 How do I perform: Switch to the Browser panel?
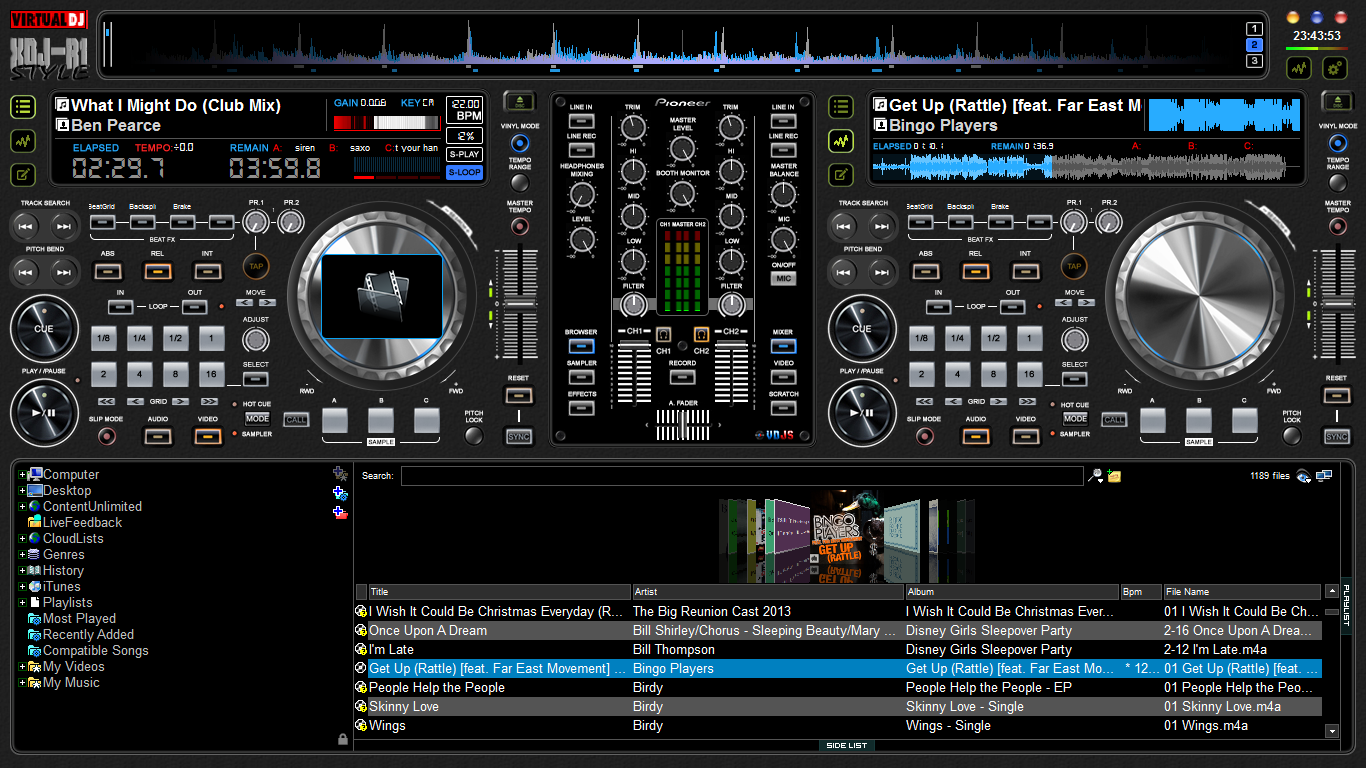(x=581, y=346)
